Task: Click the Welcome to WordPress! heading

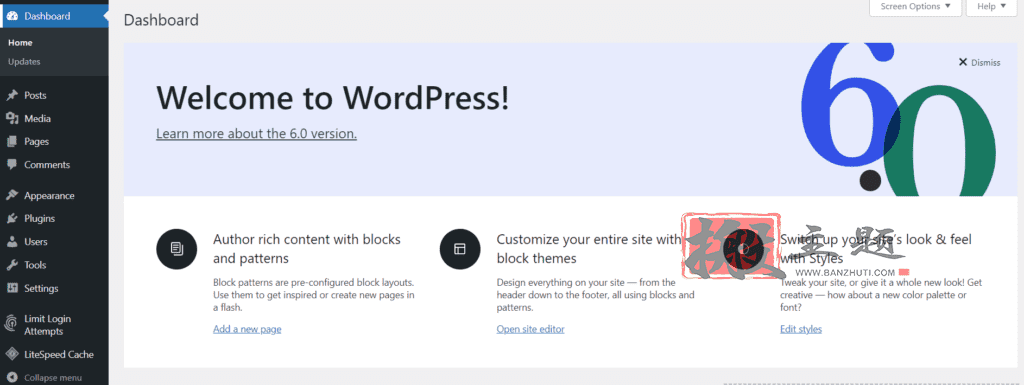Action: [x=332, y=99]
